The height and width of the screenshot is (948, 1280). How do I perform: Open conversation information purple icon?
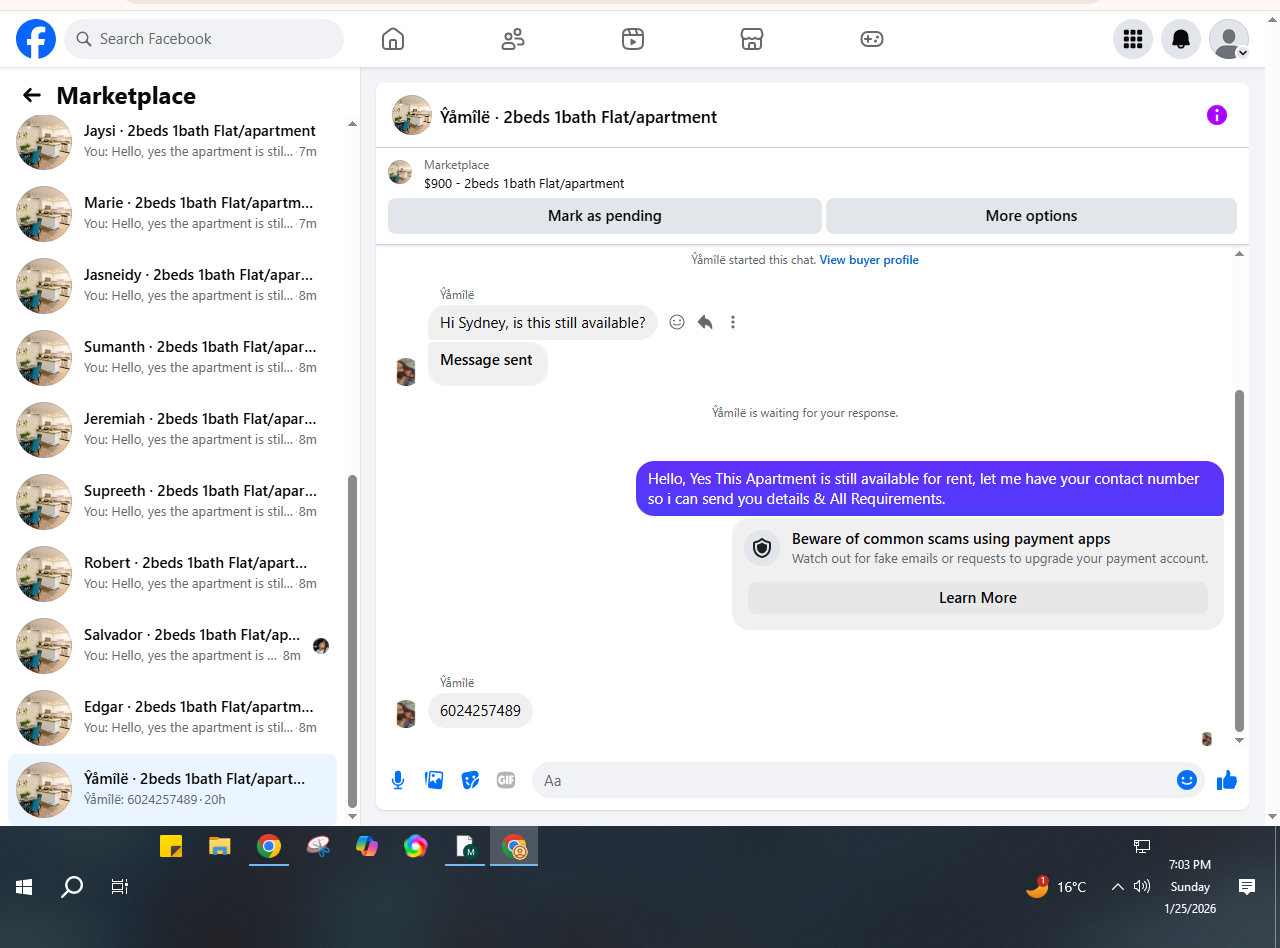click(1217, 115)
